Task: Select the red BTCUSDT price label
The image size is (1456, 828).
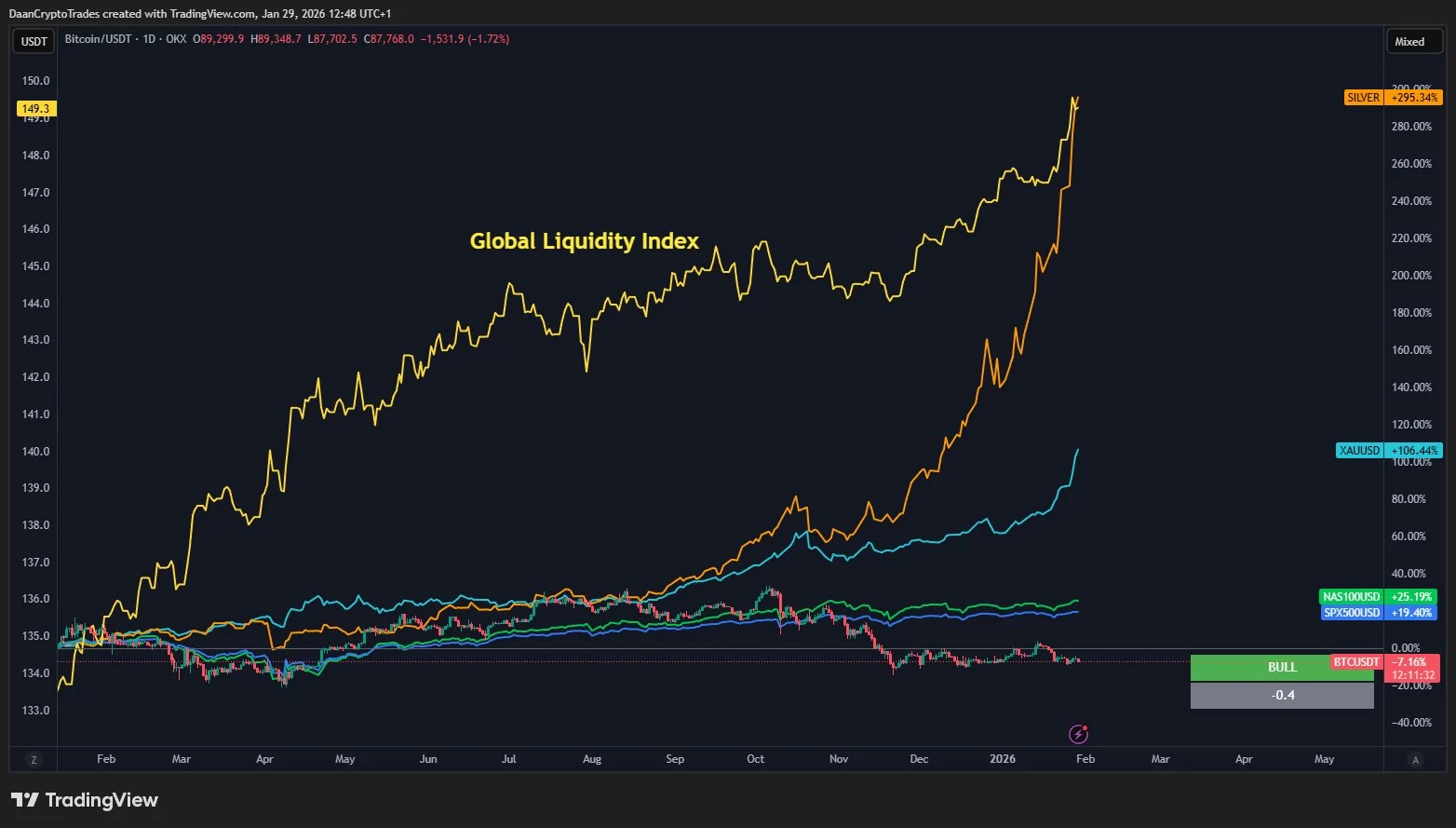Action: coord(1356,662)
